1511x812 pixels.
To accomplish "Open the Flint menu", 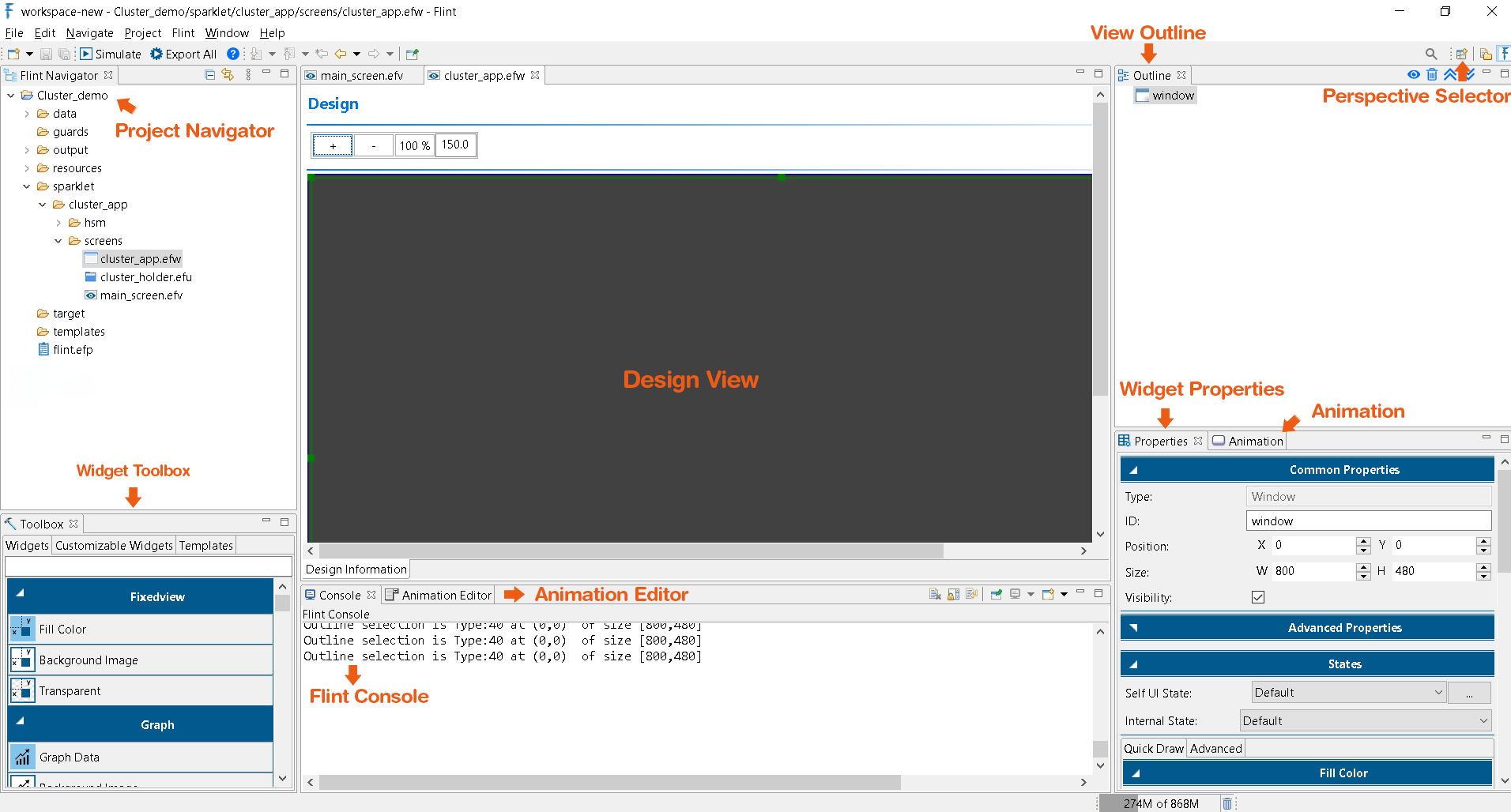I will point(183,32).
